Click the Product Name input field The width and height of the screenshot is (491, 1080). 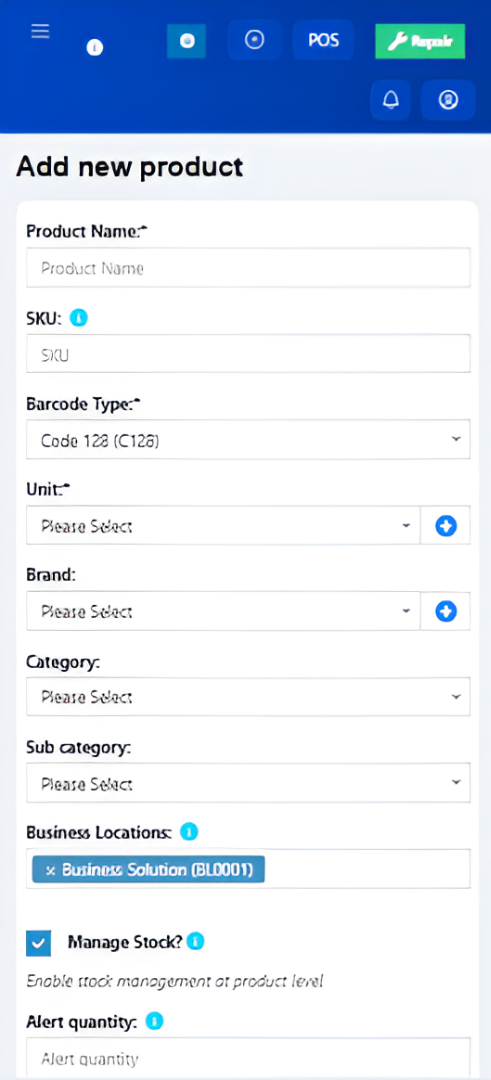pyautogui.click(x=248, y=268)
